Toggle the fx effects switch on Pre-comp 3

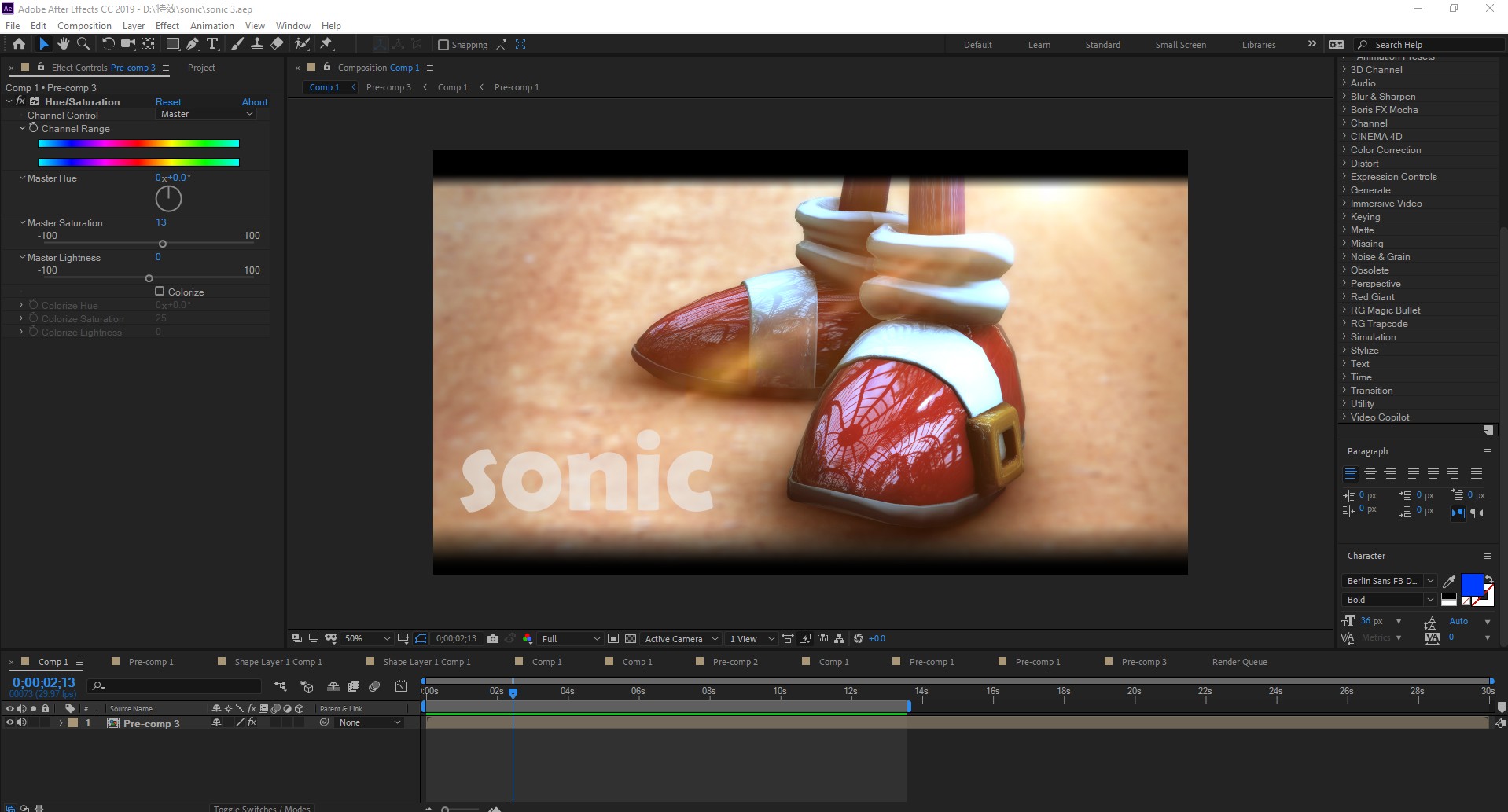(x=252, y=722)
